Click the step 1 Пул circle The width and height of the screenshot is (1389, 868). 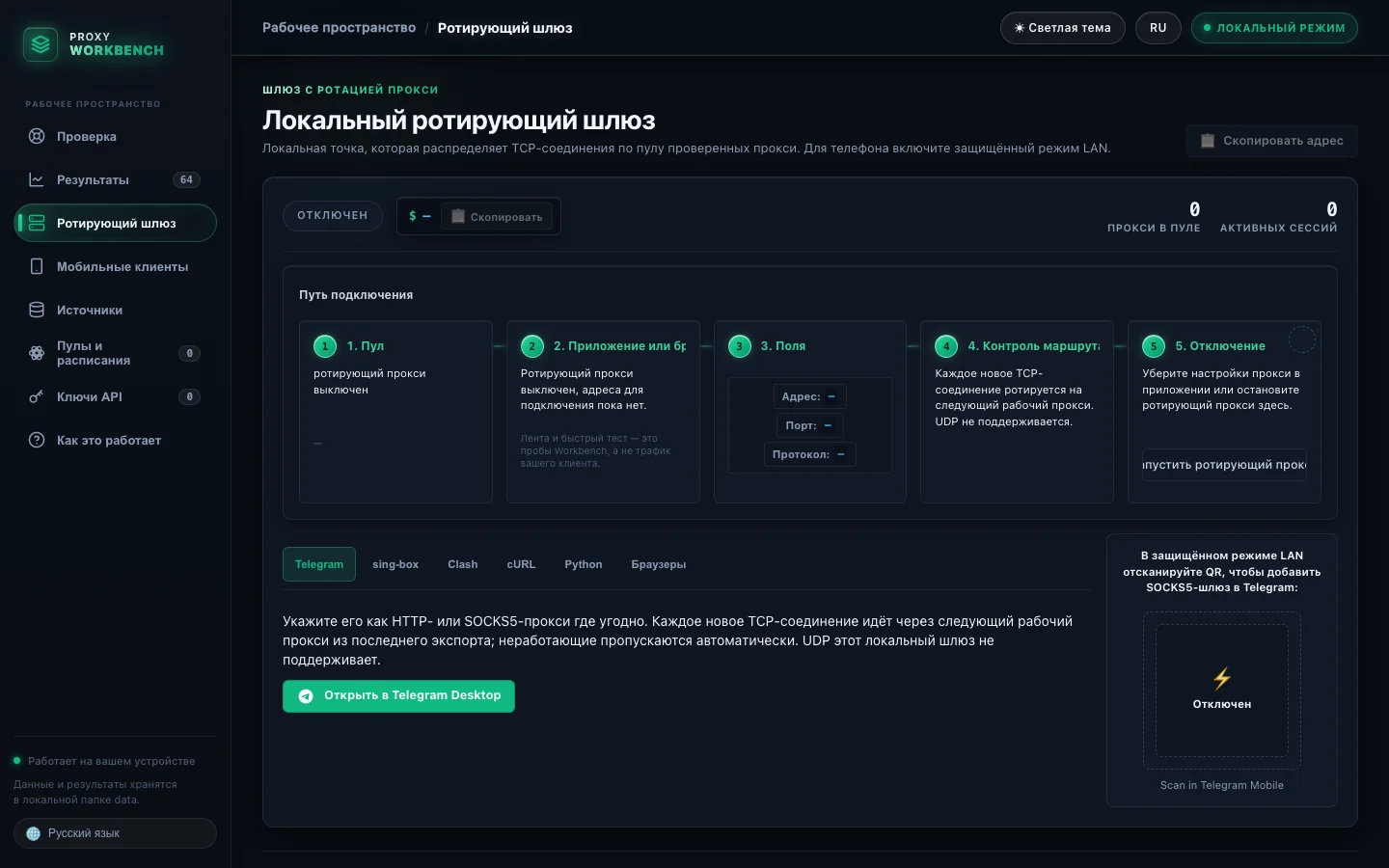click(x=325, y=346)
